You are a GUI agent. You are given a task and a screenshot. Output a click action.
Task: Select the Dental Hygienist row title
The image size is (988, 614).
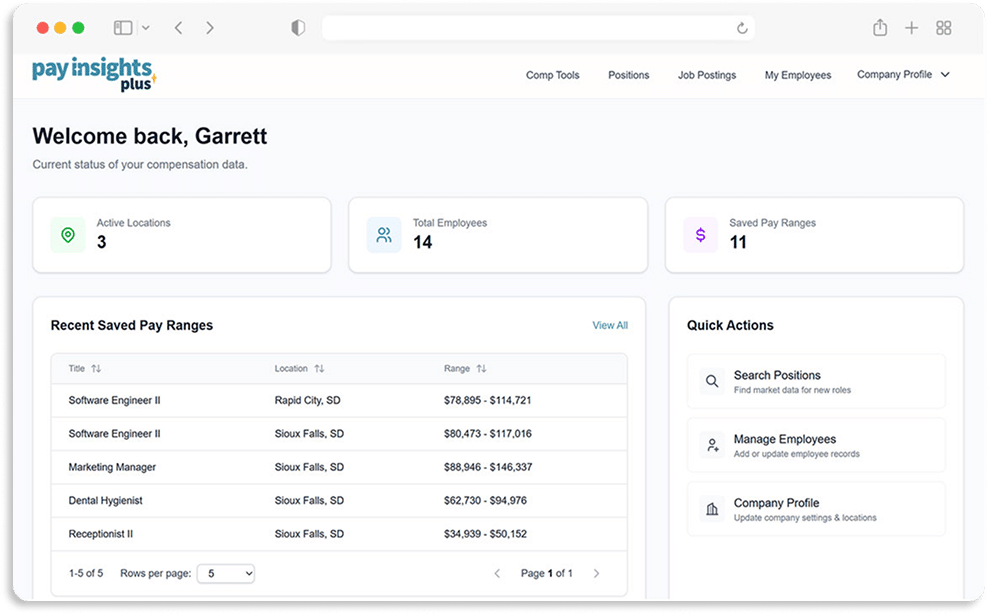click(x=105, y=501)
